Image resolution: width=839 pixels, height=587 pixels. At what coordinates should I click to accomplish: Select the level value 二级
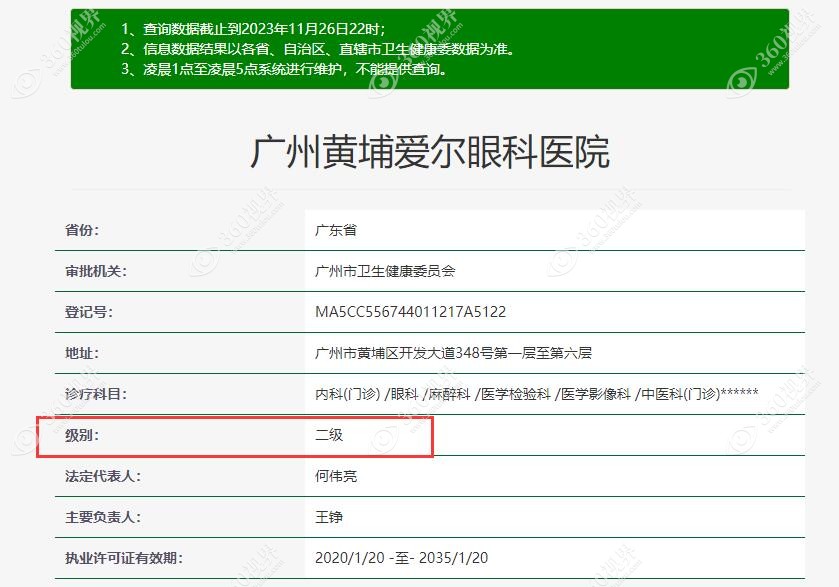329,435
